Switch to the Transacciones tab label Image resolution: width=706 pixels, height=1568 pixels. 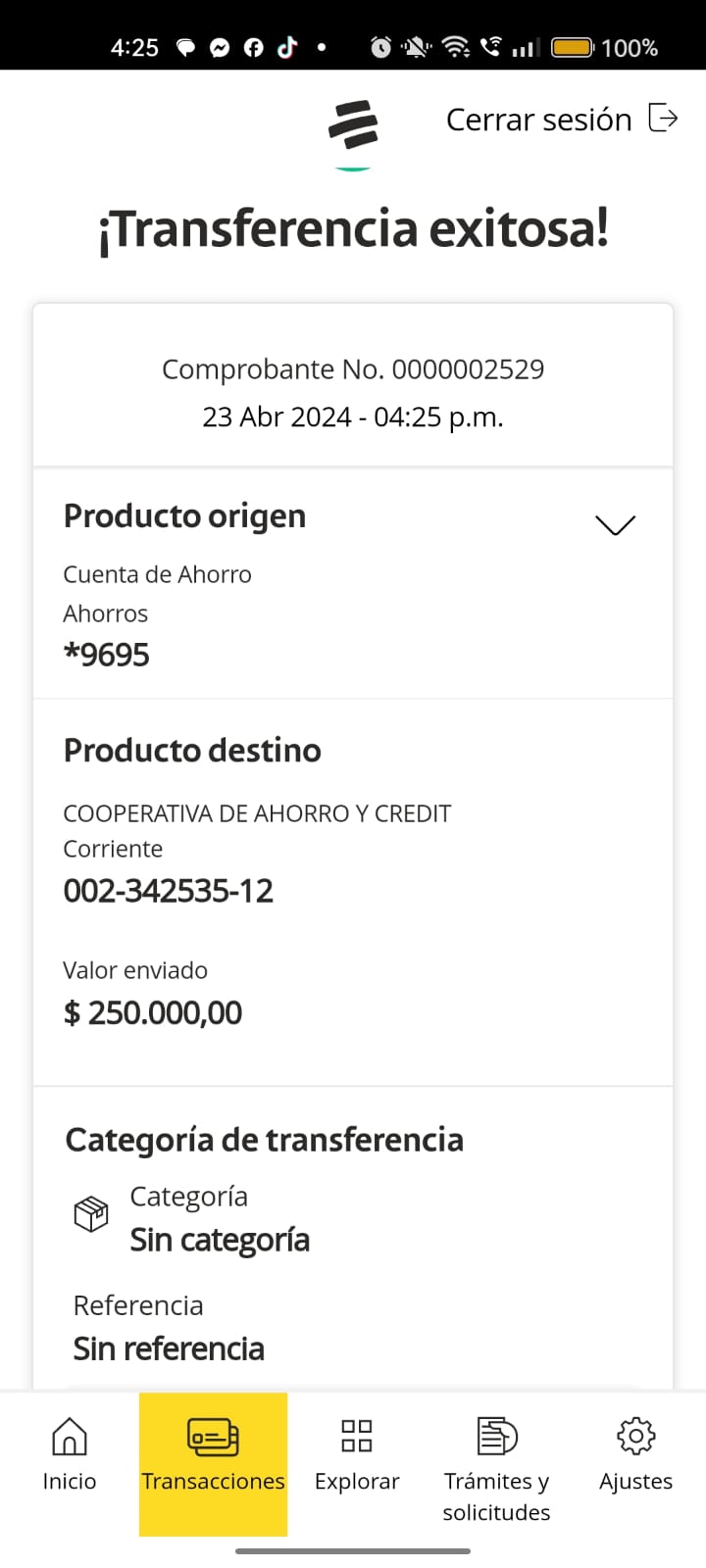tap(213, 1481)
